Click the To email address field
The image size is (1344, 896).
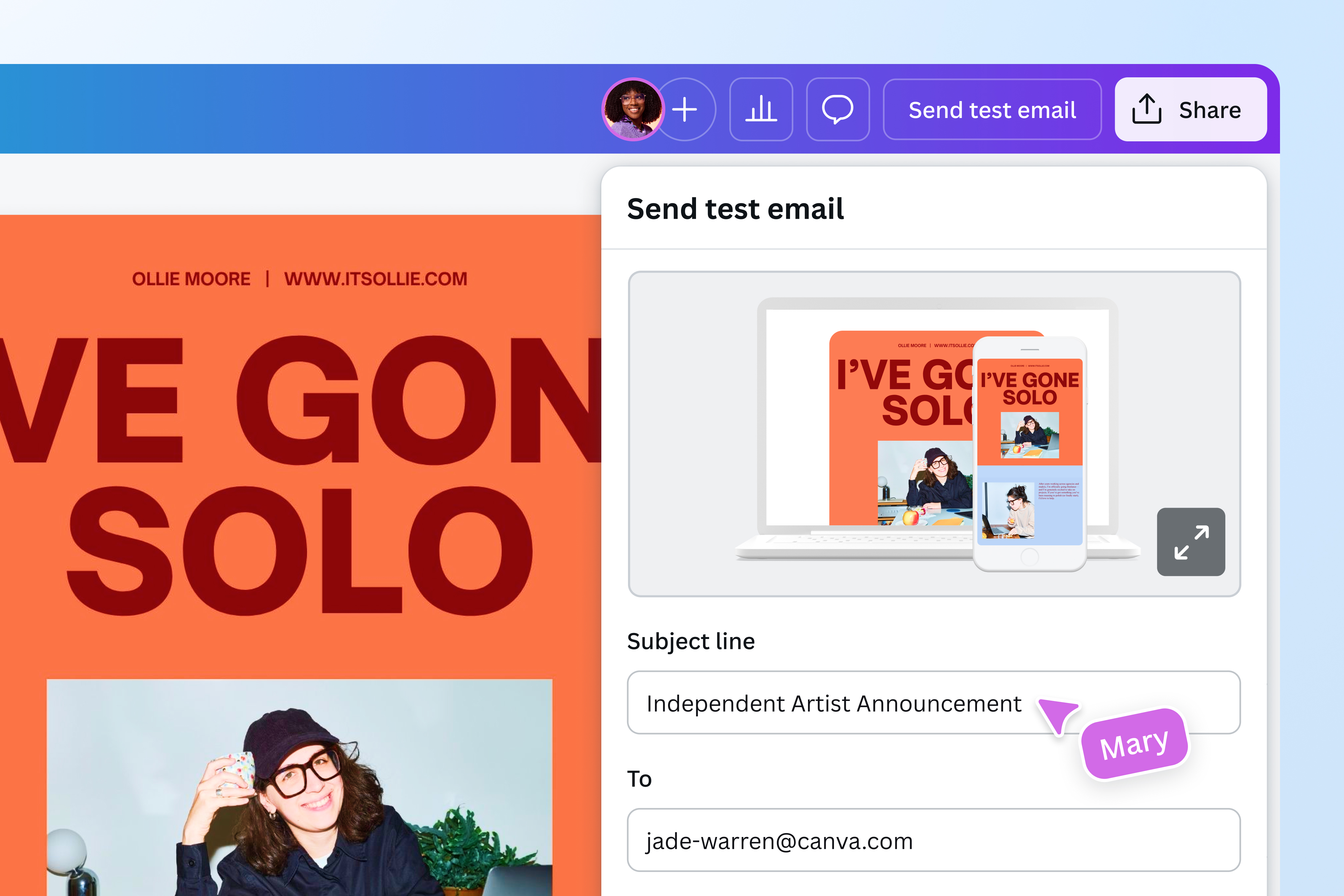pyautogui.click(x=934, y=840)
